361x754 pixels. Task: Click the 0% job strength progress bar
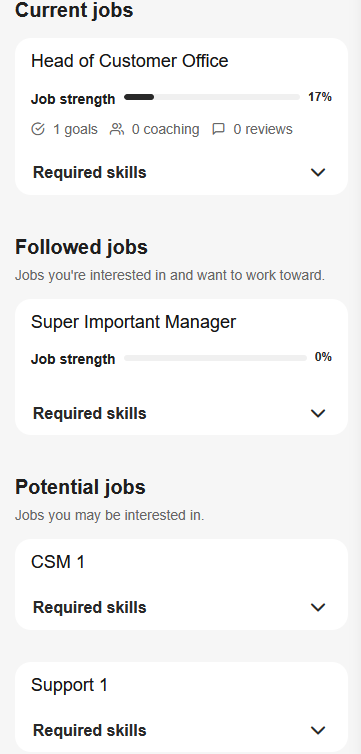[215, 358]
